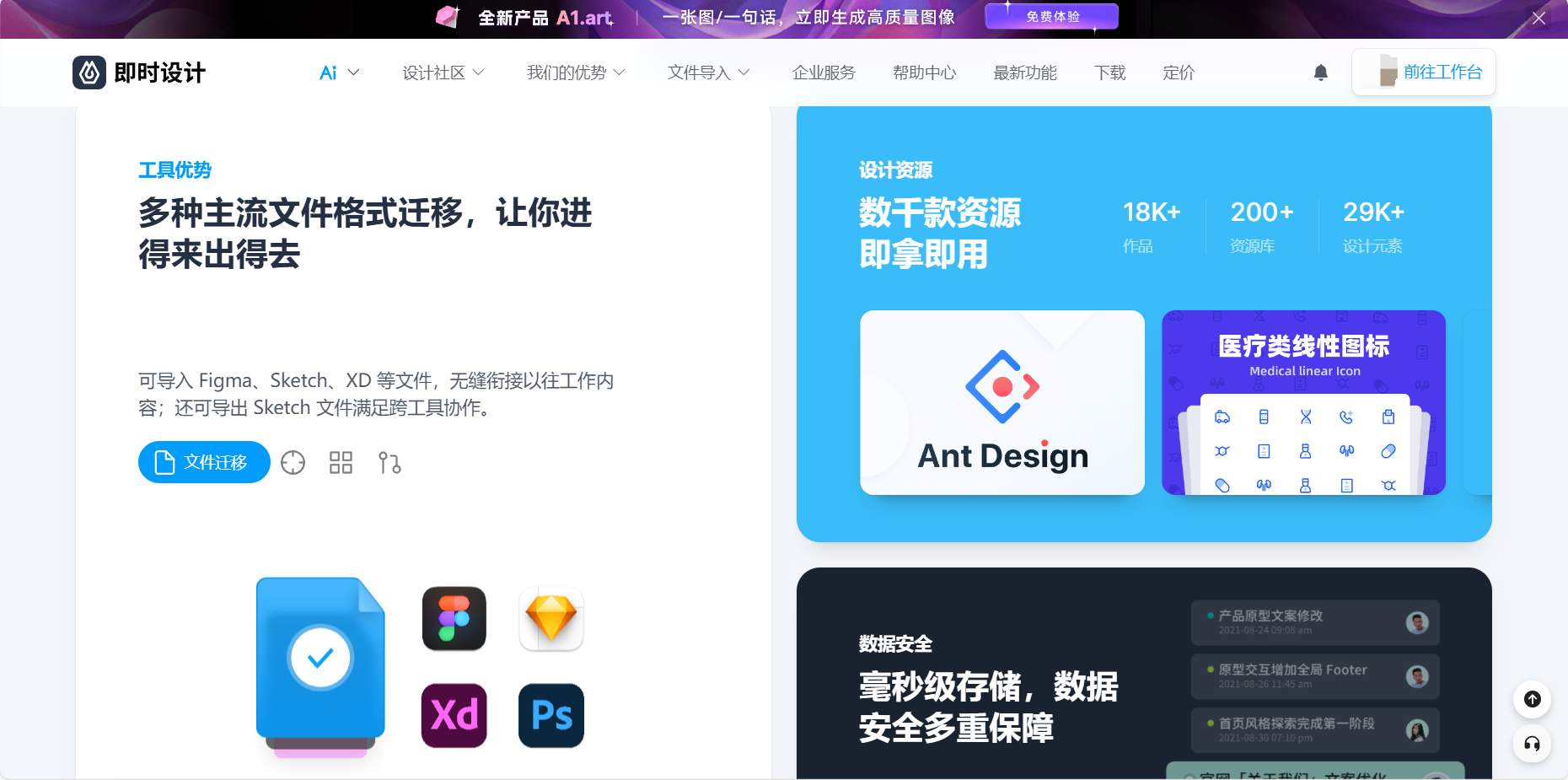Viewport: 1568px width, 780px height.
Task: Click the Sketch diamond icon
Action: [551, 618]
